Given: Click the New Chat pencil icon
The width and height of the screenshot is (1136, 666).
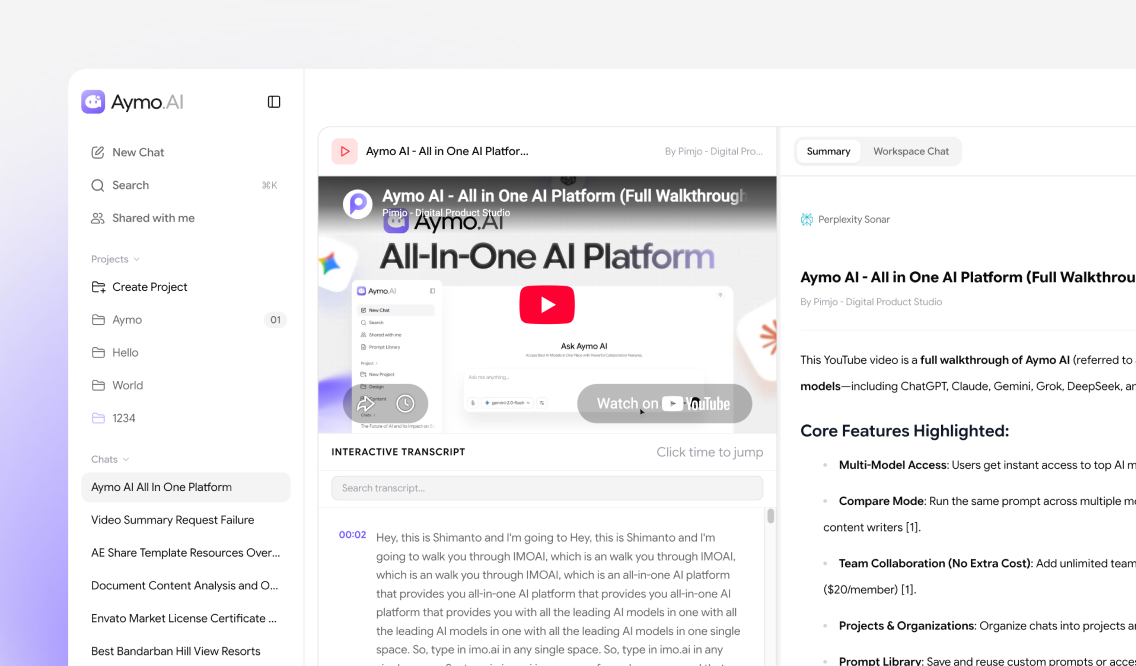Looking at the screenshot, I should pyautogui.click(x=98, y=152).
